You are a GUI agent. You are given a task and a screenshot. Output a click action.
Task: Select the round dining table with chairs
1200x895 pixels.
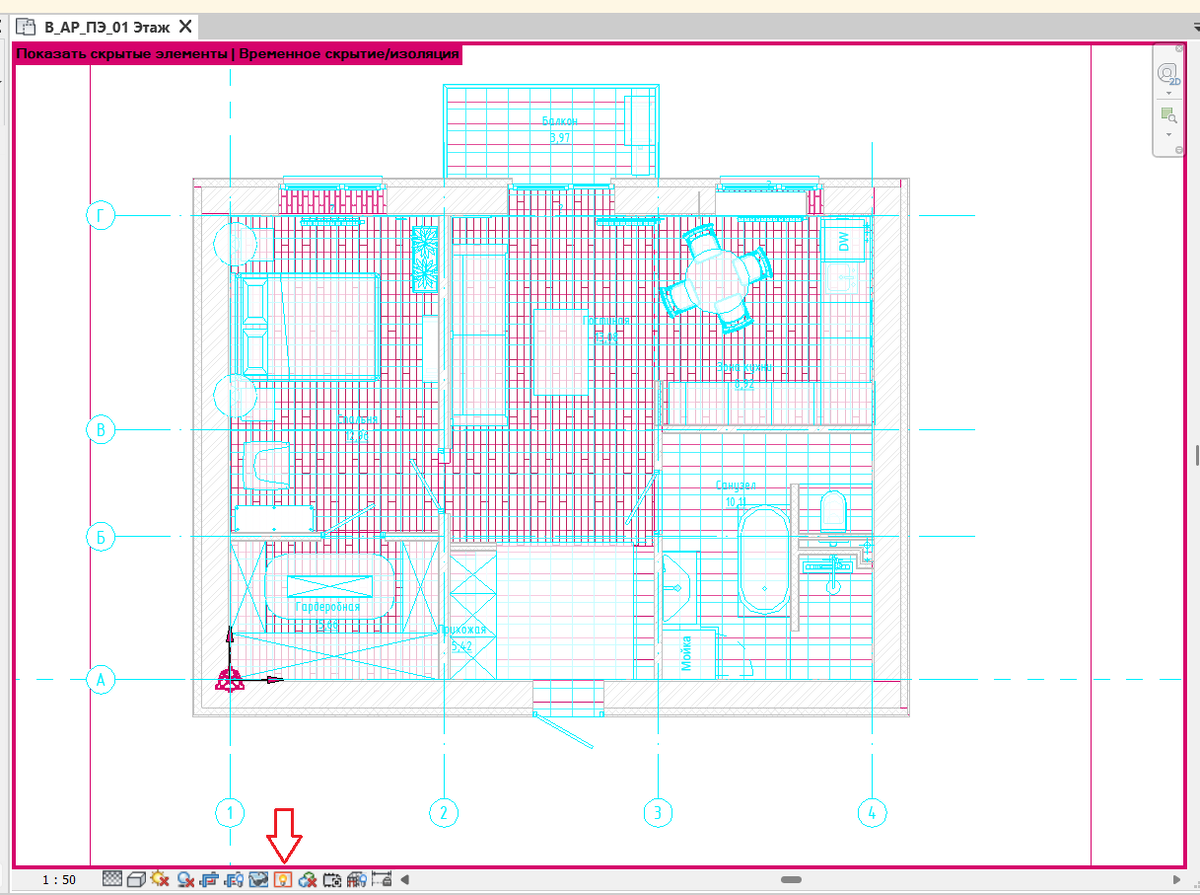click(716, 277)
